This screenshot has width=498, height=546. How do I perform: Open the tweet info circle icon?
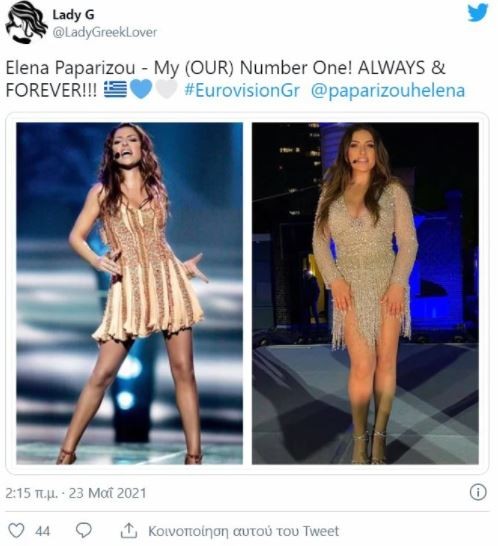[478, 492]
